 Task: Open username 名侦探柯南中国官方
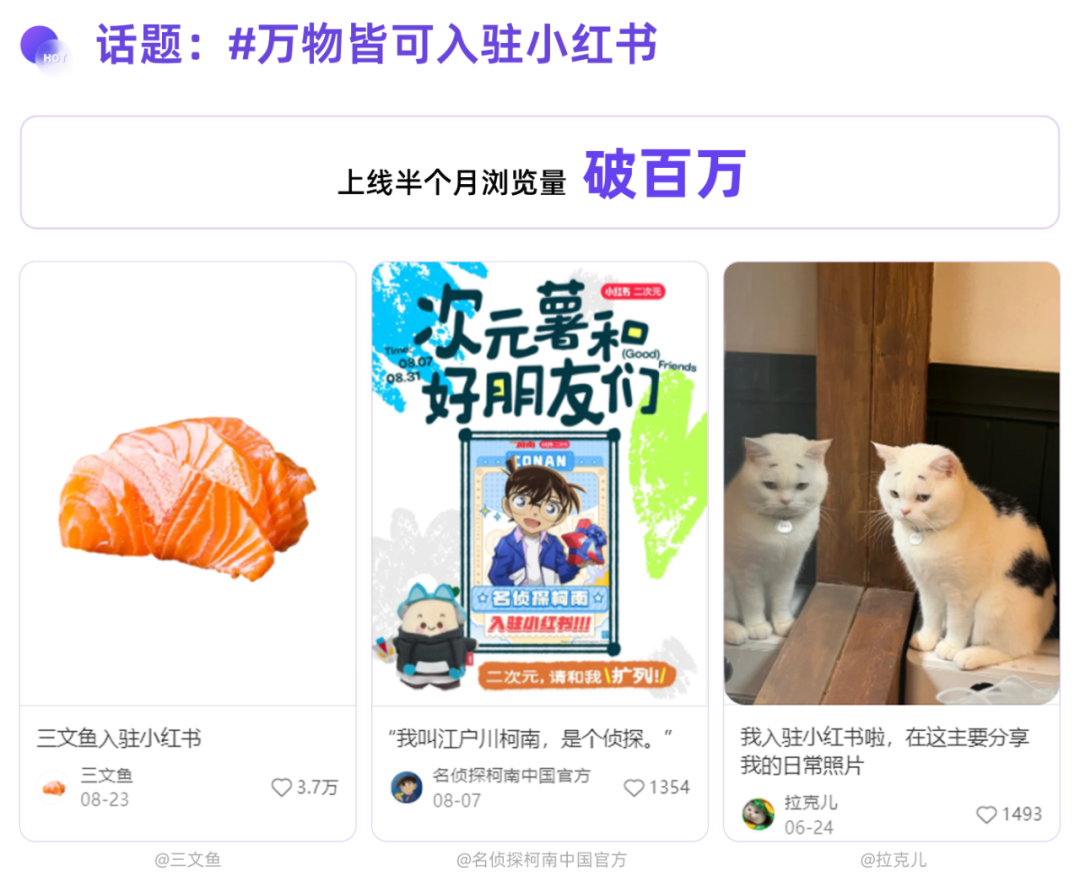512,776
